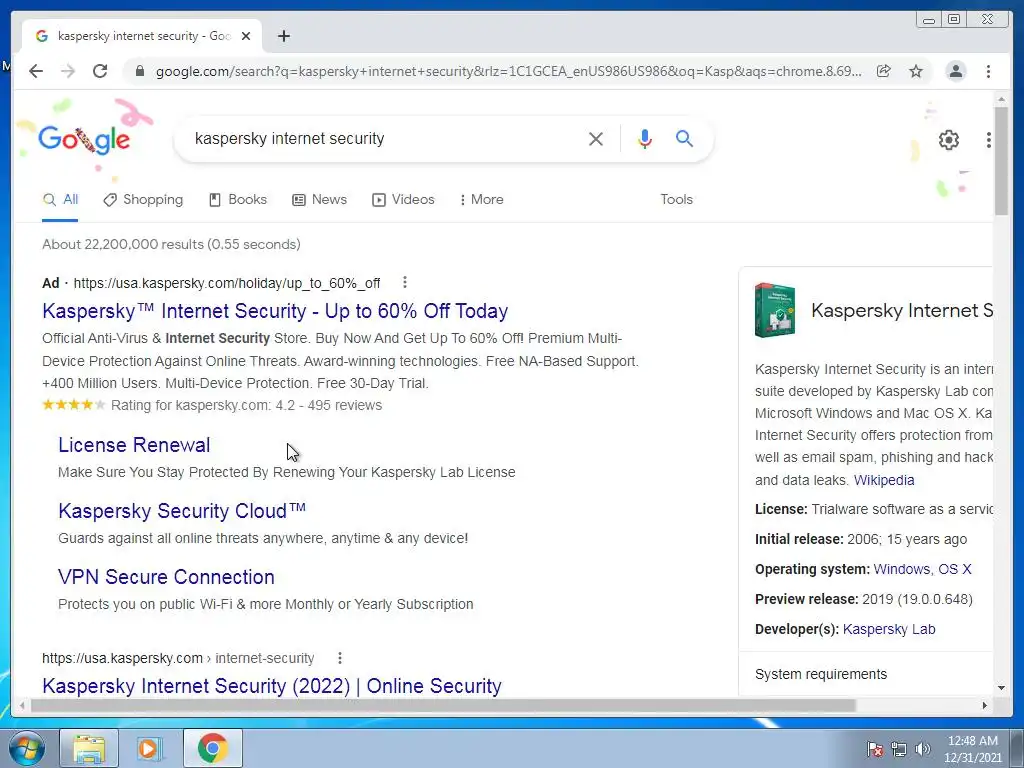Viewport: 1024px width, 768px height.
Task: Open the VPN Secure Connection sitelink
Action: (x=166, y=577)
